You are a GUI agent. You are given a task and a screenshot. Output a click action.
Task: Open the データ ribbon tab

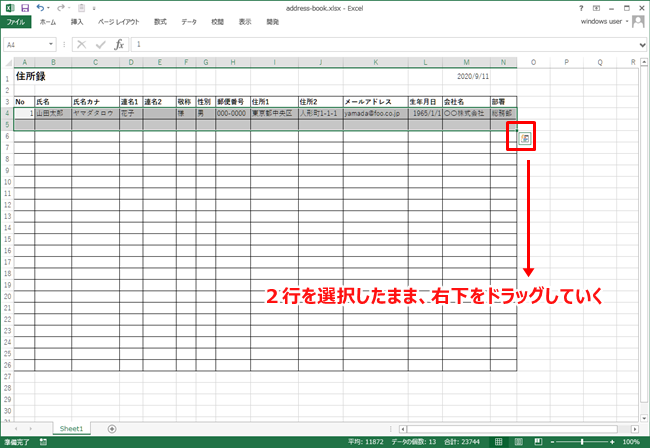(189, 22)
